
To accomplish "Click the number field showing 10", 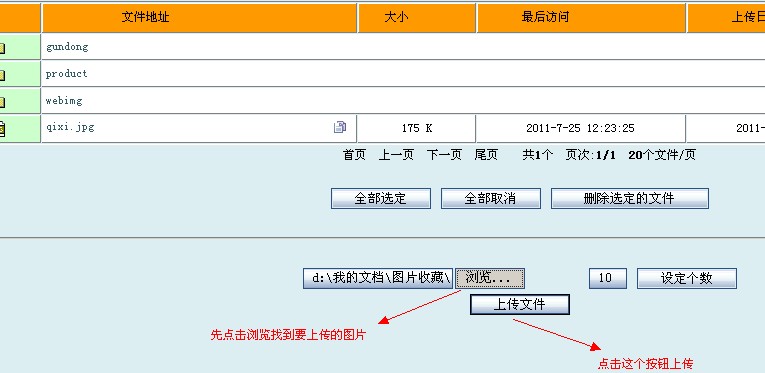I will coord(608,278).
